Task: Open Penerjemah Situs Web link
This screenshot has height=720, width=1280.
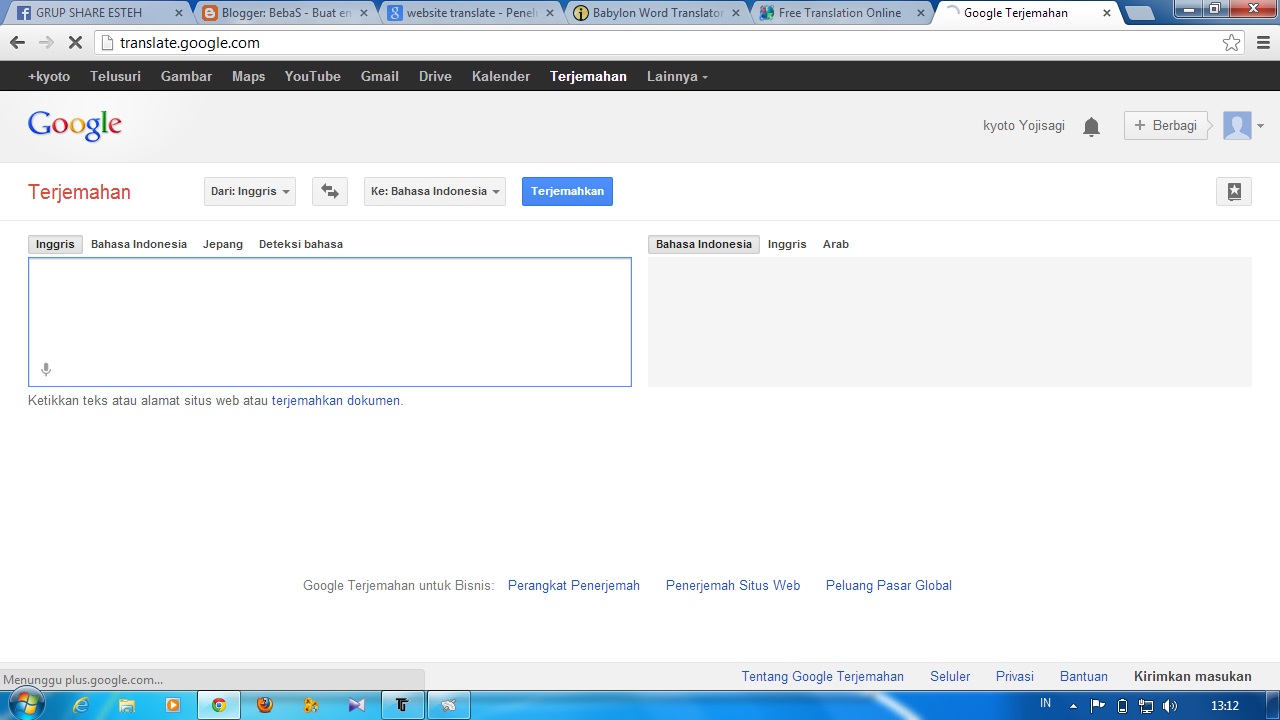Action: coord(733,585)
